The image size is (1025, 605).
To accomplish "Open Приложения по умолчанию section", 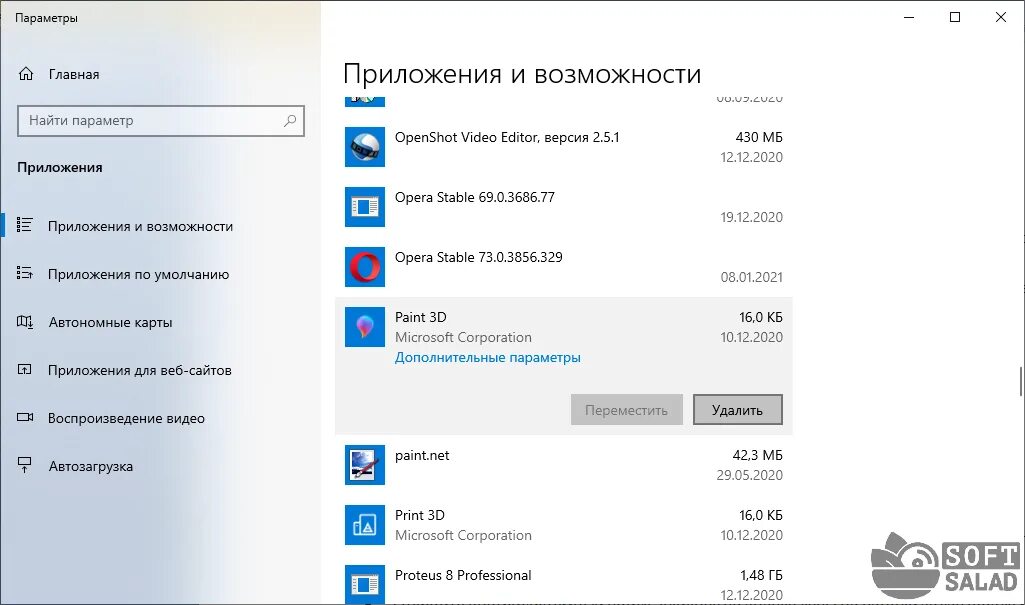I will click(x=139, y=274).
